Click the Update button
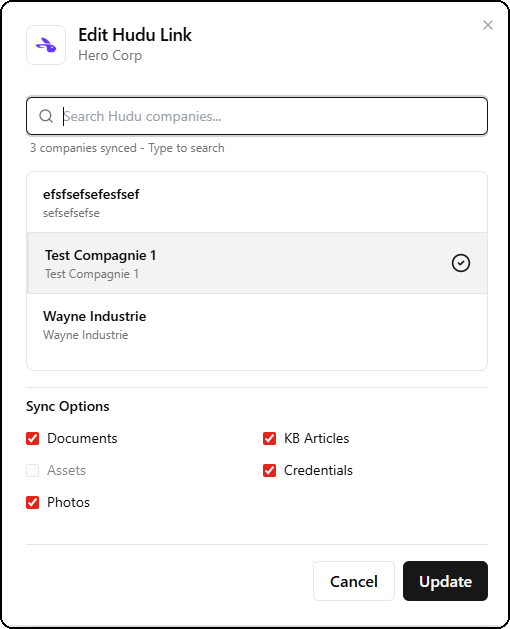This screenshot has height=629, width=510. pyautogui.click(x=445, y=581)
